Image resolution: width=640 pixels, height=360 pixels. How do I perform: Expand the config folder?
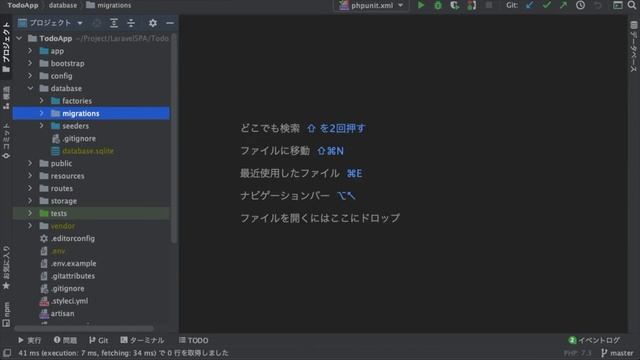click(30, 76)
